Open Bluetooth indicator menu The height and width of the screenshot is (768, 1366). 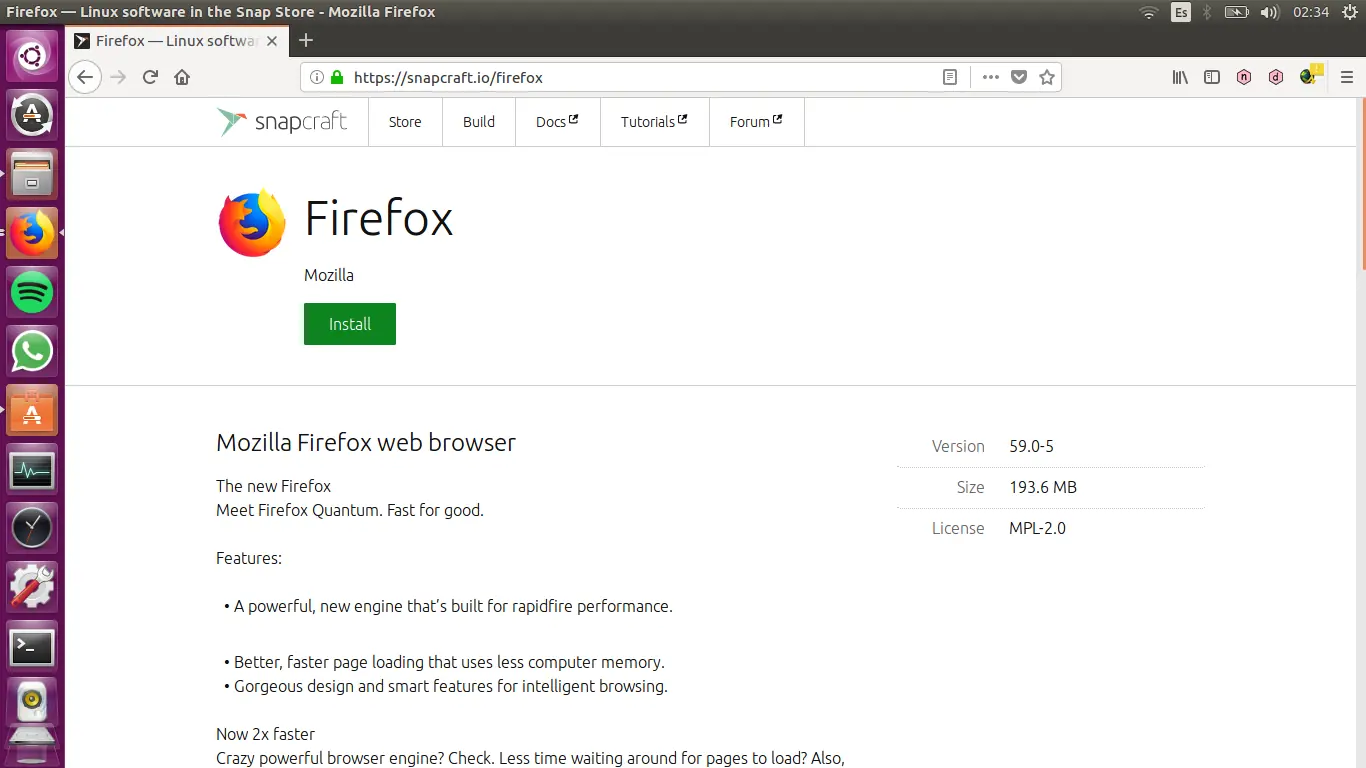coord(1207,12)
